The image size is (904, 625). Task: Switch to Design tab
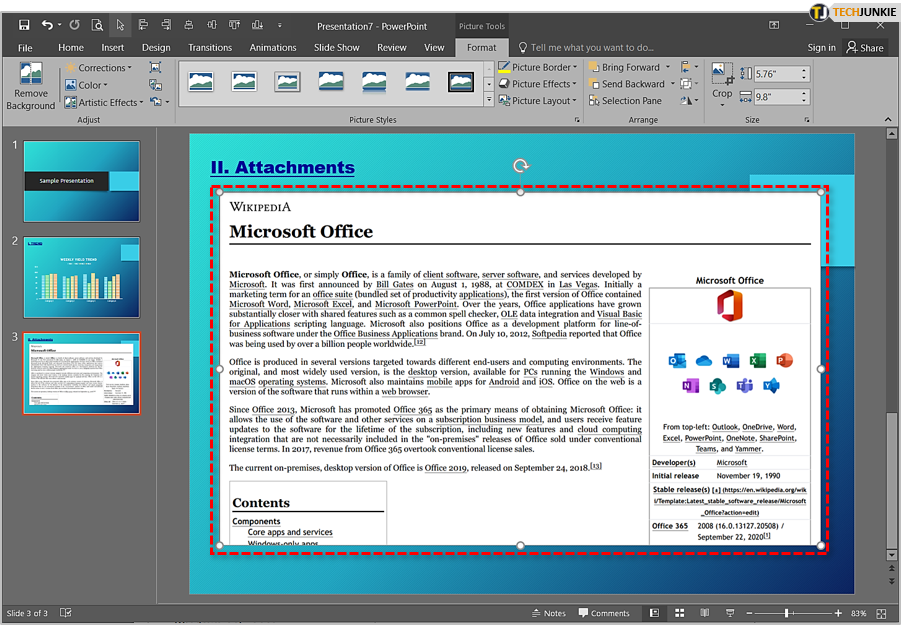[x=156, y=47]
